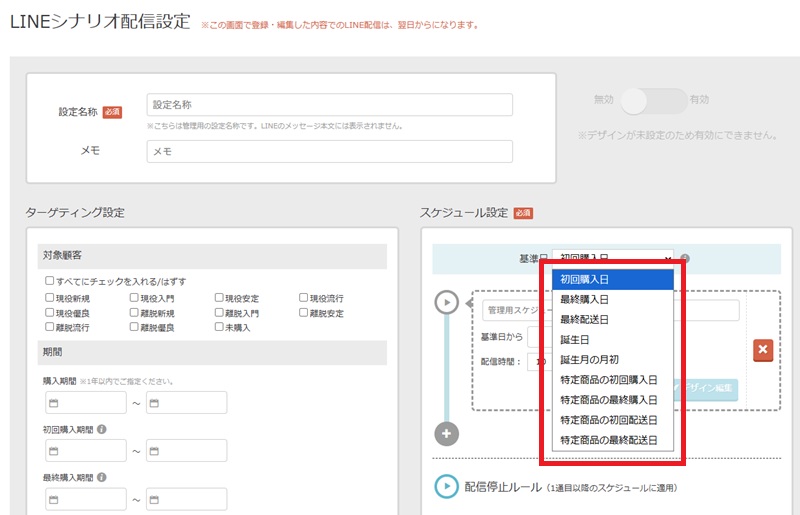This screenshot has width=800, height=515.
Task: Toggle the 無効/有効 switch
Action: tap(653, 101)
